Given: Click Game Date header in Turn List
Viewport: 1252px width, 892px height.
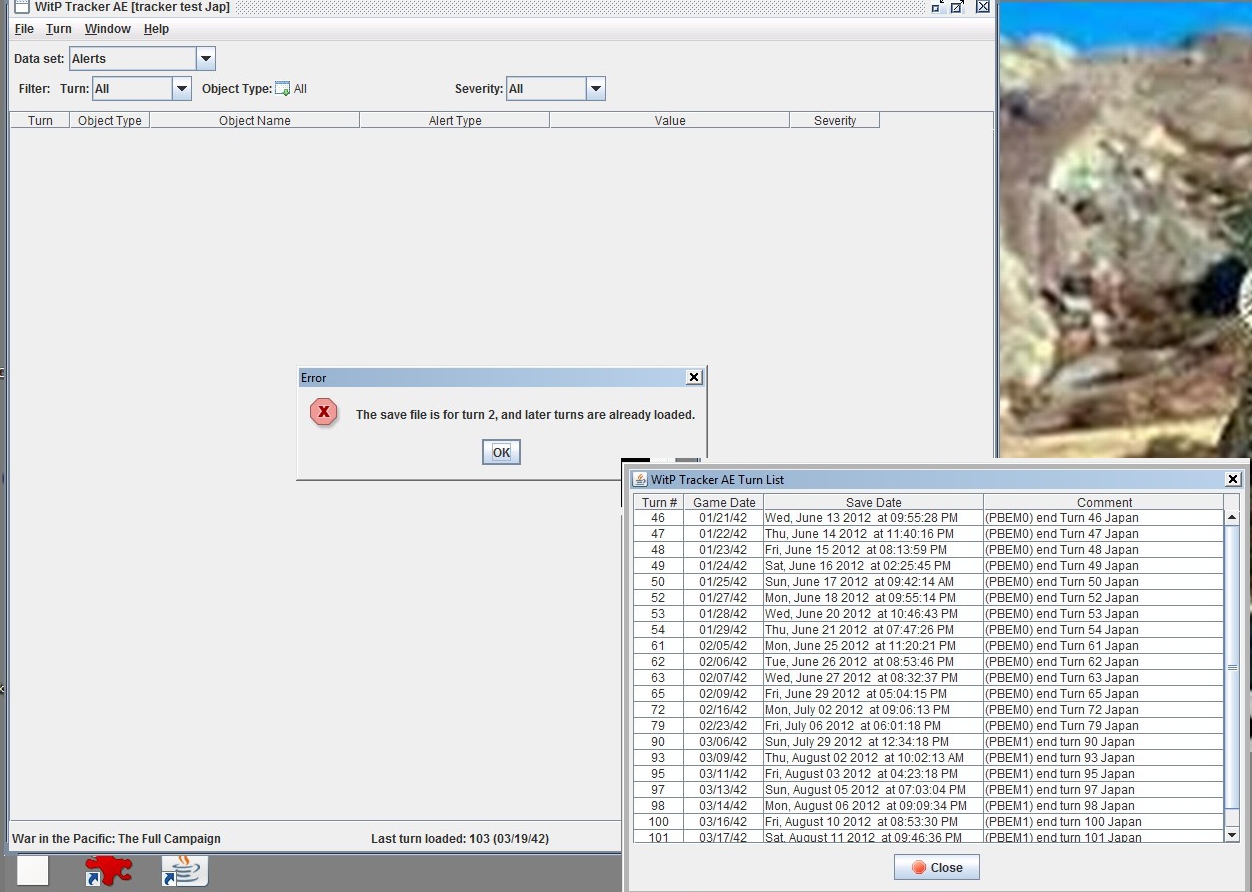Looking at the screenshot, I should pos(724,502).
